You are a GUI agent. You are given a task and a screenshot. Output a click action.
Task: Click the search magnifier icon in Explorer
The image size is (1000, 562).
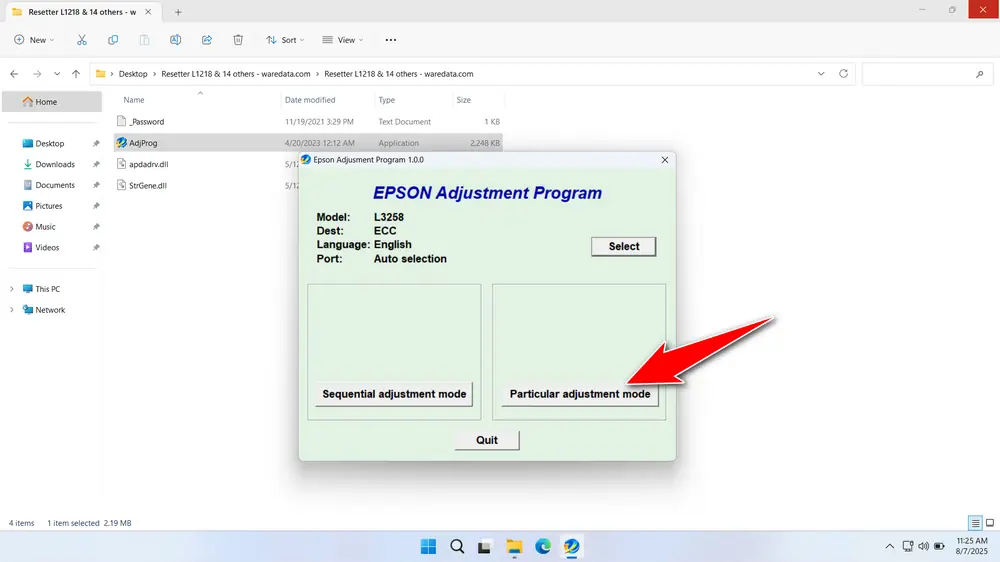point(980,75)
